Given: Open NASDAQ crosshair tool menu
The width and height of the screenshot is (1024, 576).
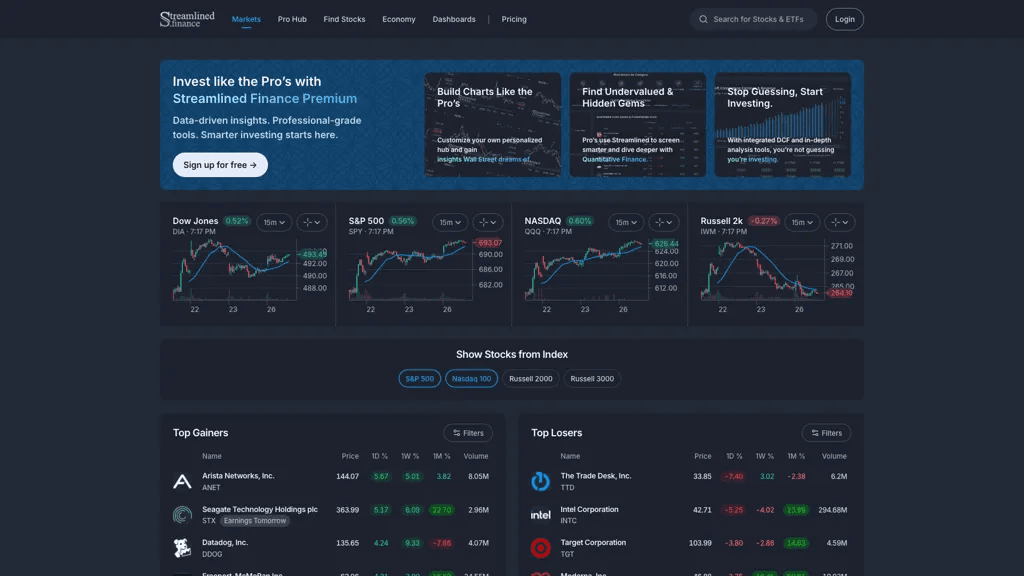Looking at the screenshot, I should point(664,222).
